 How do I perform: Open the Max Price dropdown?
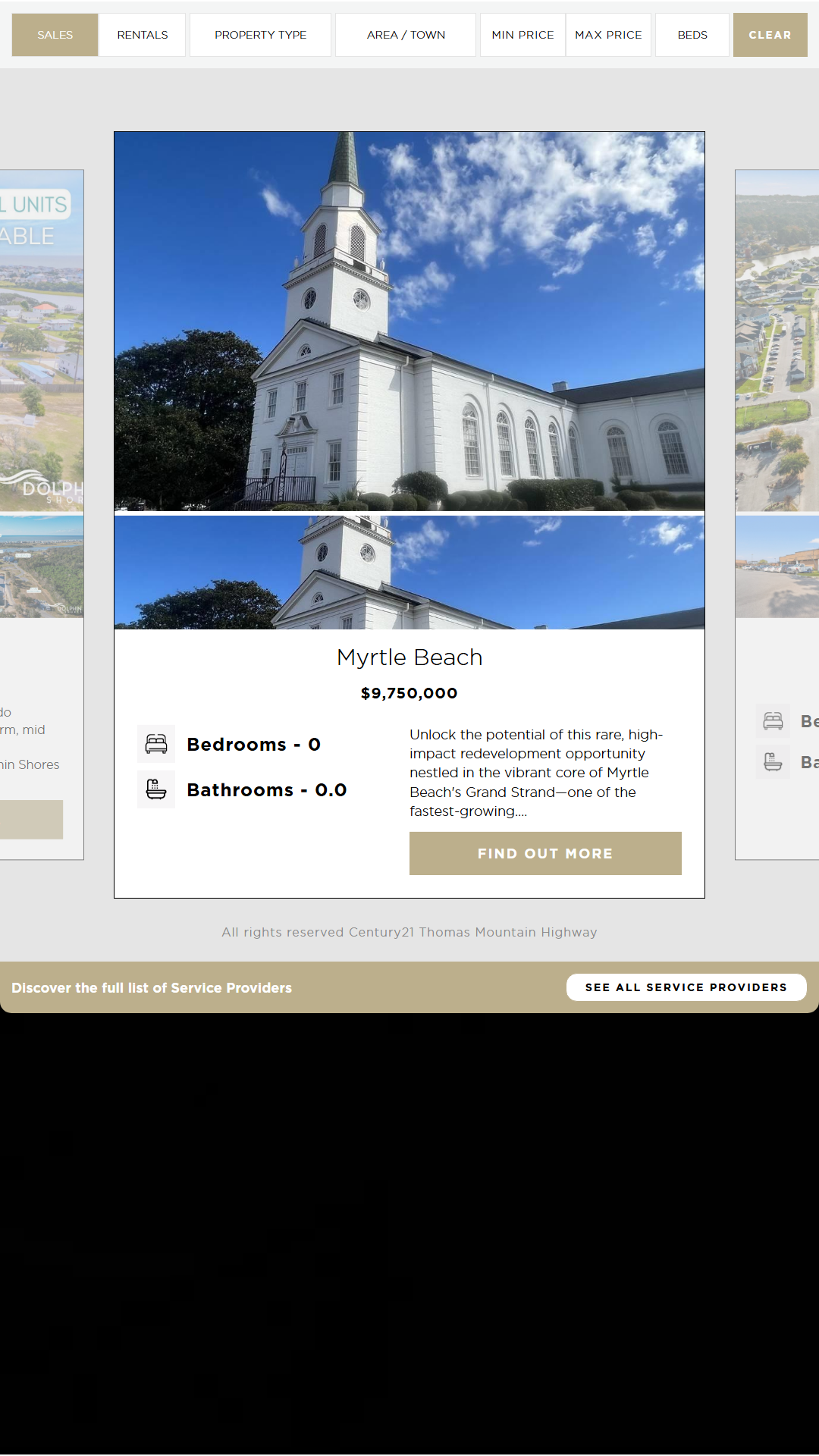(x=608, y=35)
